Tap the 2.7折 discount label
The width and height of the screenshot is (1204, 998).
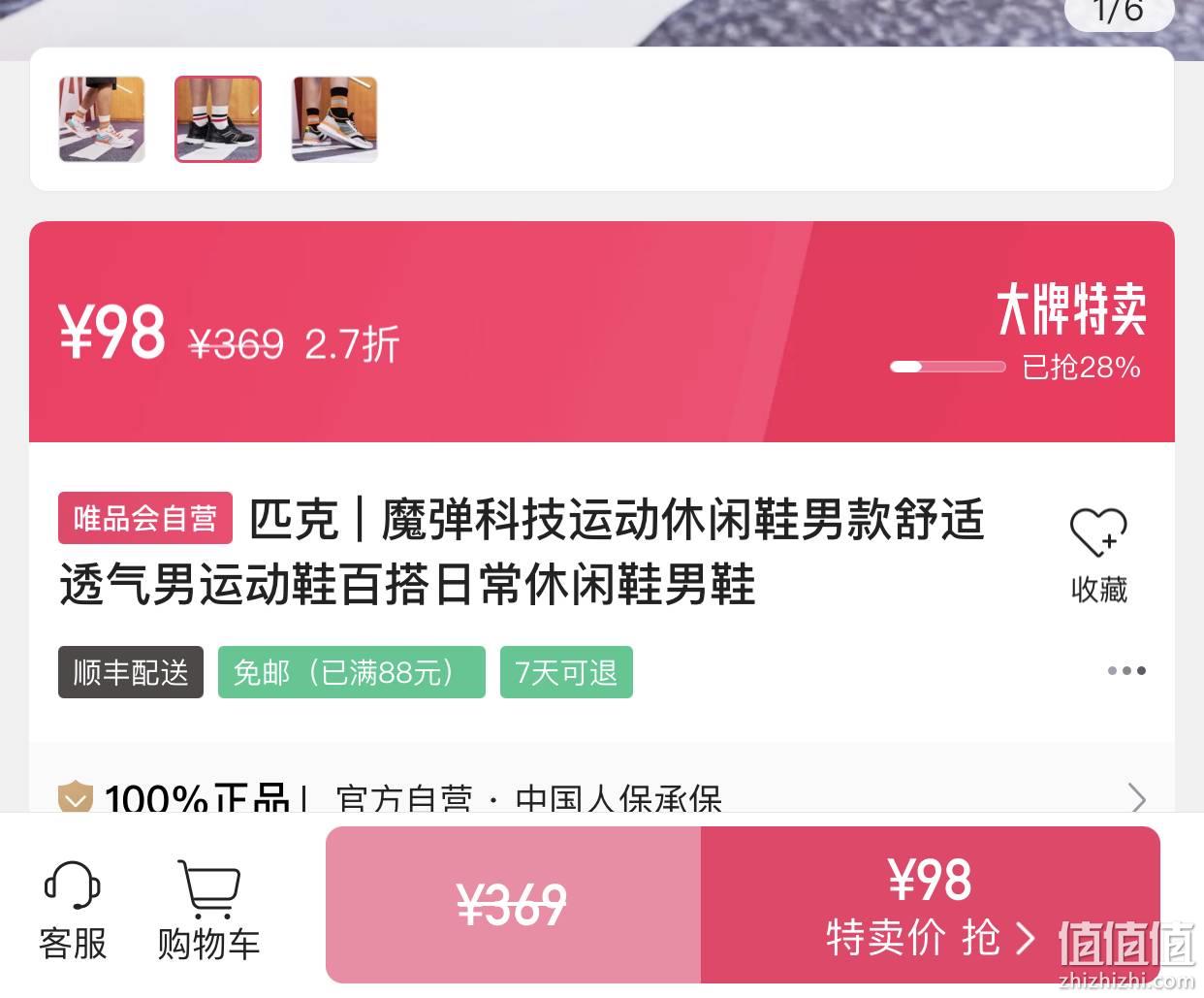[x=352, y=344]
